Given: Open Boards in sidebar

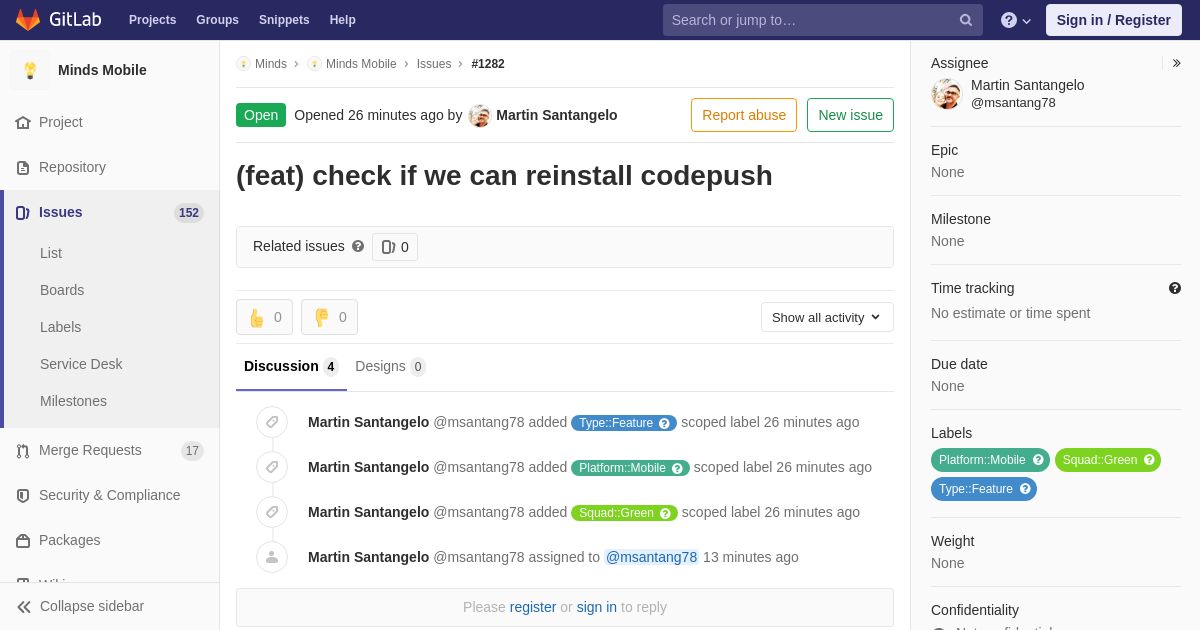Looking at the screenshot, I should [62, 290].
